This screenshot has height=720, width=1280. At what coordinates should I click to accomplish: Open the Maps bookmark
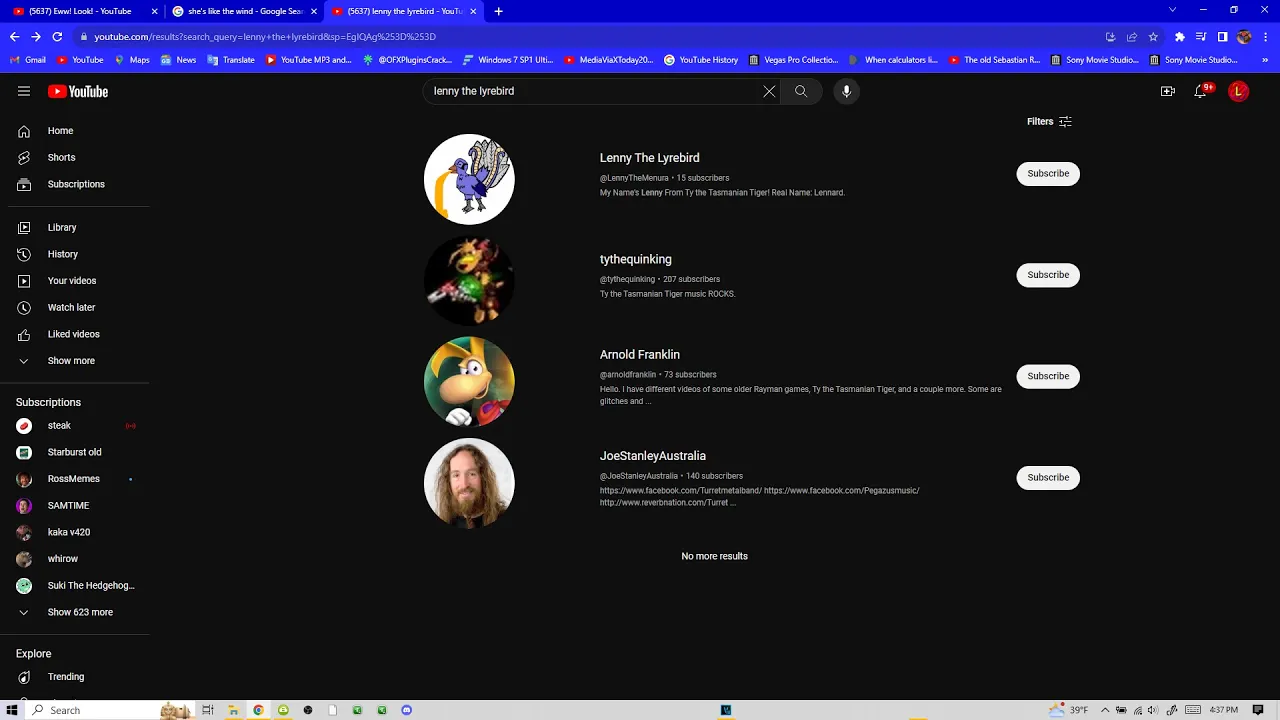click(132, 60)
